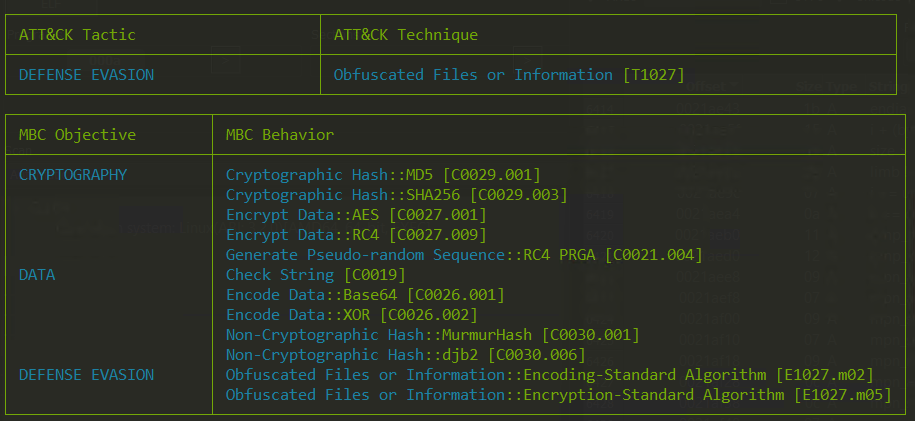Click Encoding-Standard Algorithm [E1027.m02] row
The height and width of the screenshot is (421, 915).
(x=550, y=374)
